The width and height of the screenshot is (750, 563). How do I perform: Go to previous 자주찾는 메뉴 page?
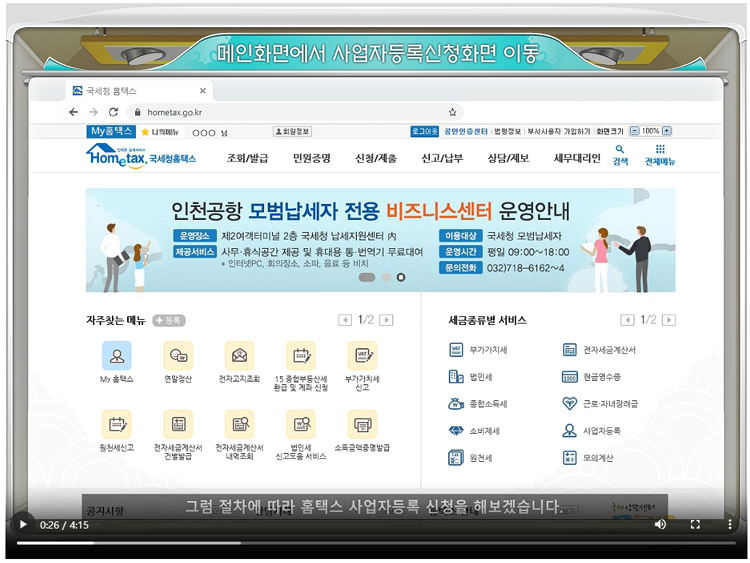pyautogui.click(x=344, y=320)
